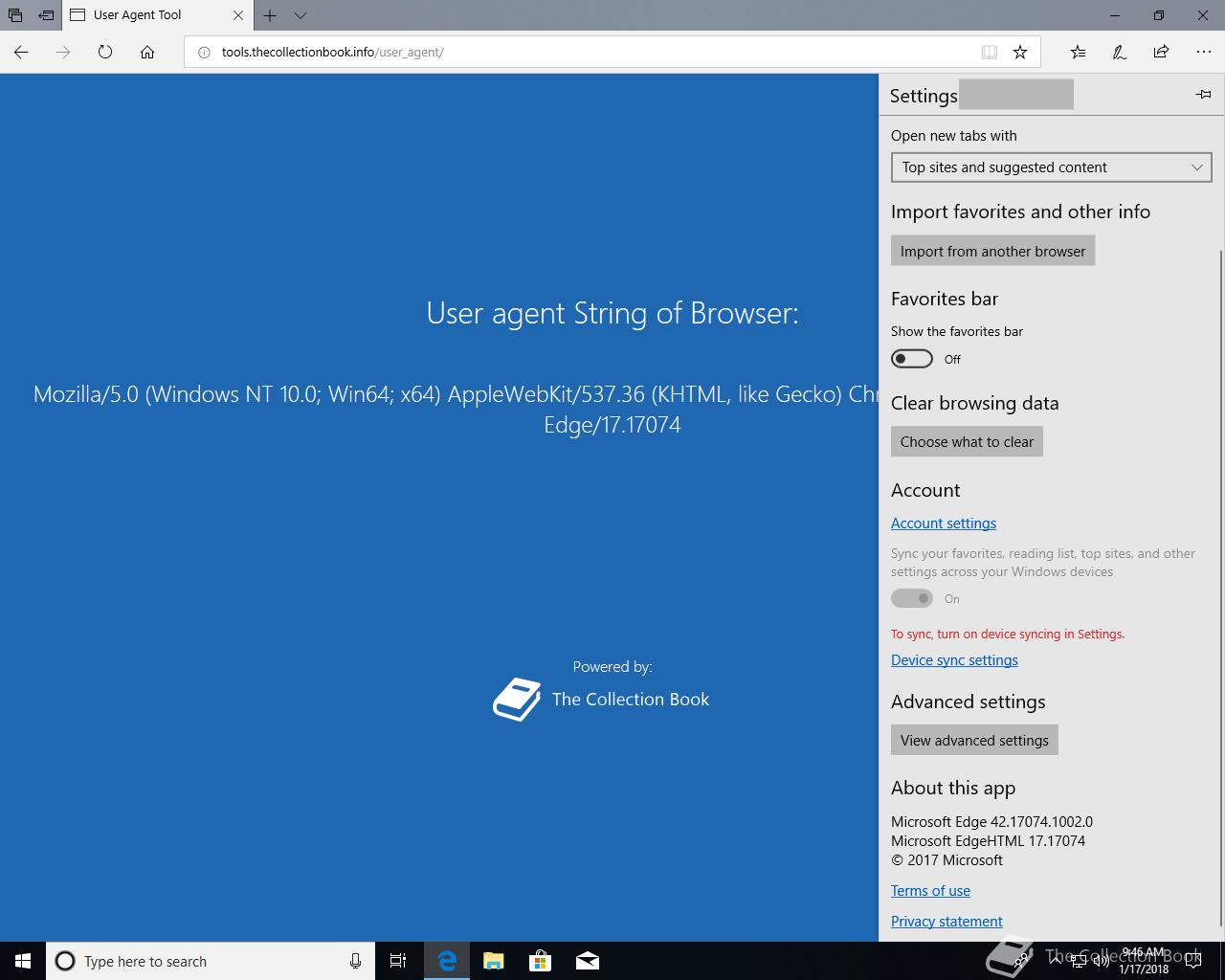Go back to previous page
This screenshot has width=1225, height=980.
coord(21,53)
